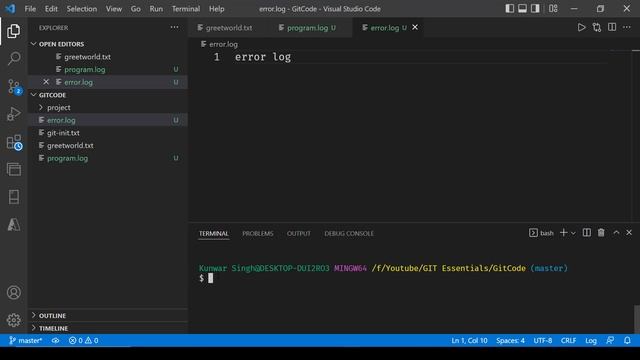Switch to the greetworld.txt editor tab

(x=229, y=28)
